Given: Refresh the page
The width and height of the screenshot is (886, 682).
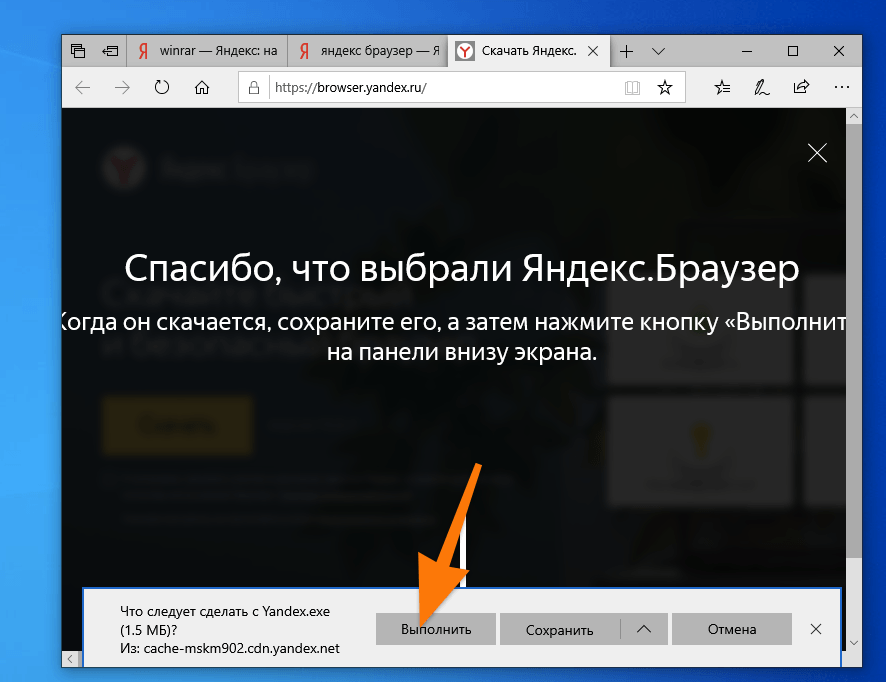Looking at the screenshot, I should (x=162, y=87).
